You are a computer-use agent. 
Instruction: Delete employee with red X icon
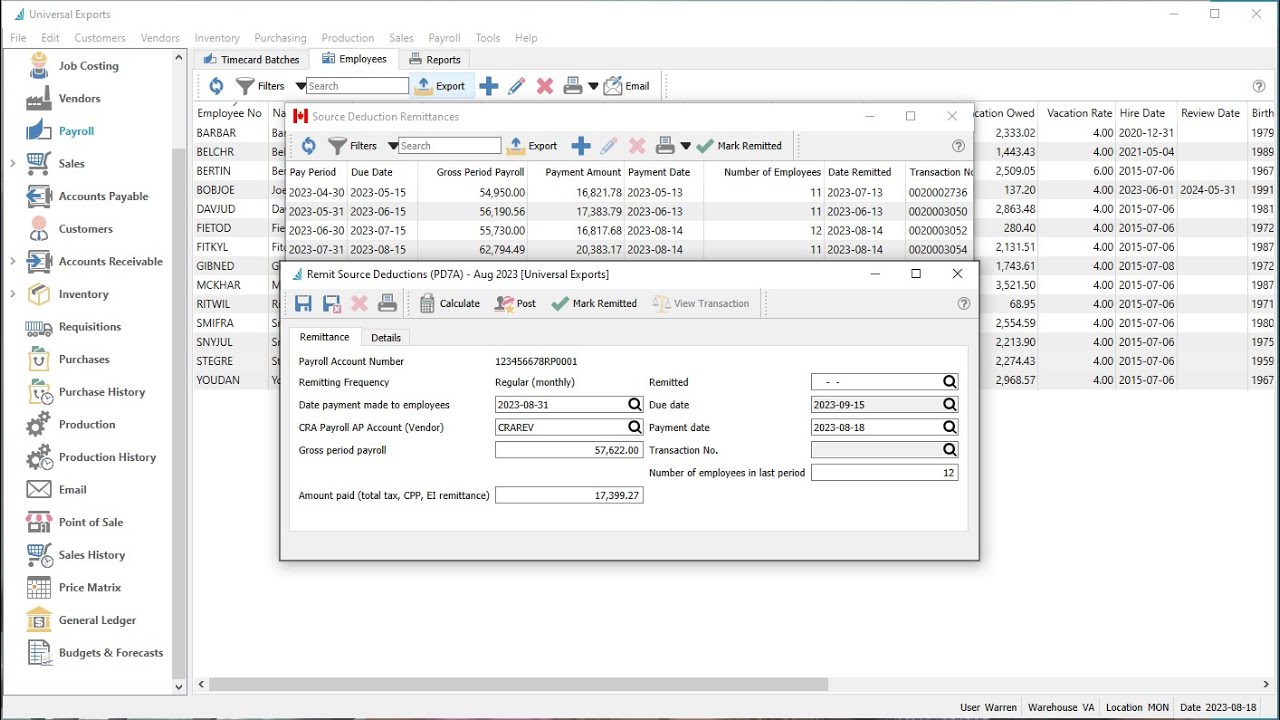545,86
